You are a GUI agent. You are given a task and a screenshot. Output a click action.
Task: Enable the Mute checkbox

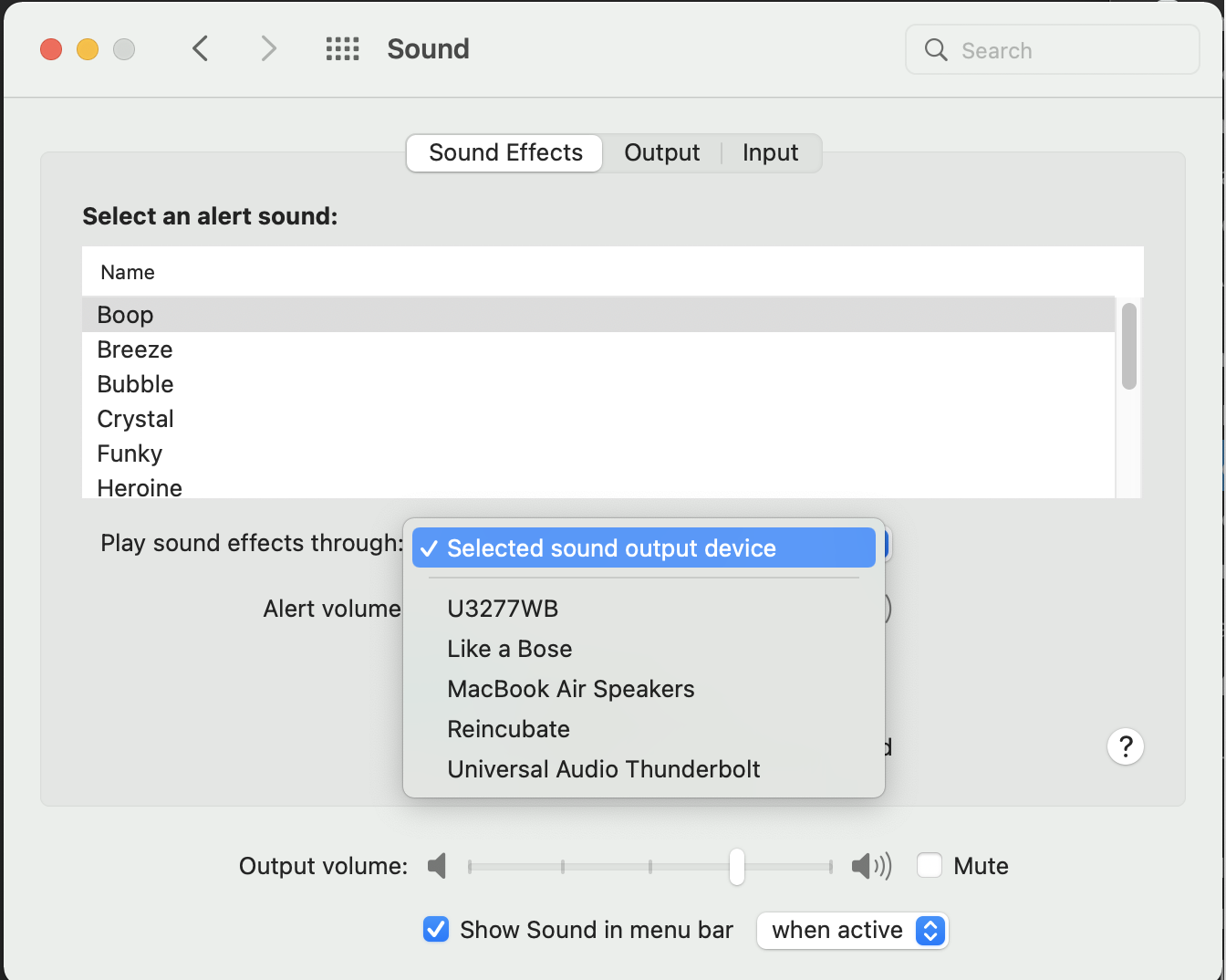click(x=930, y=865)
